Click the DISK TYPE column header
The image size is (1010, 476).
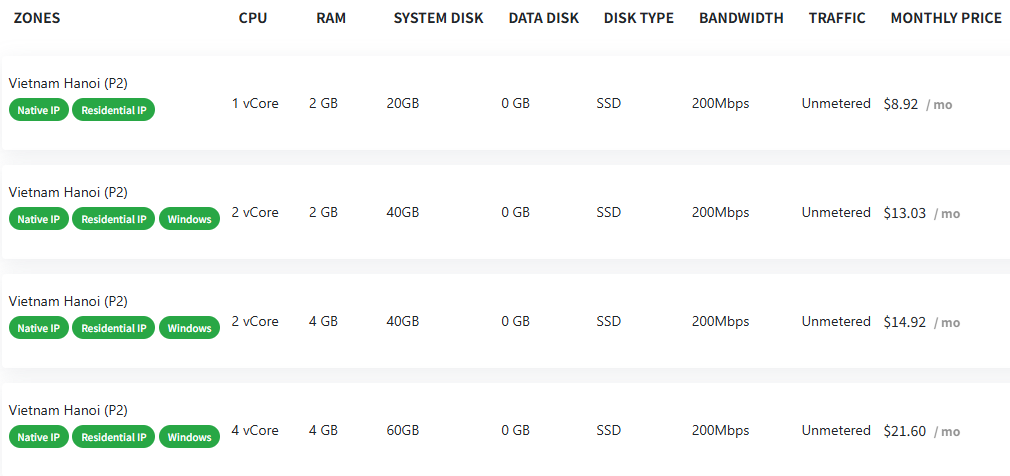638,18
